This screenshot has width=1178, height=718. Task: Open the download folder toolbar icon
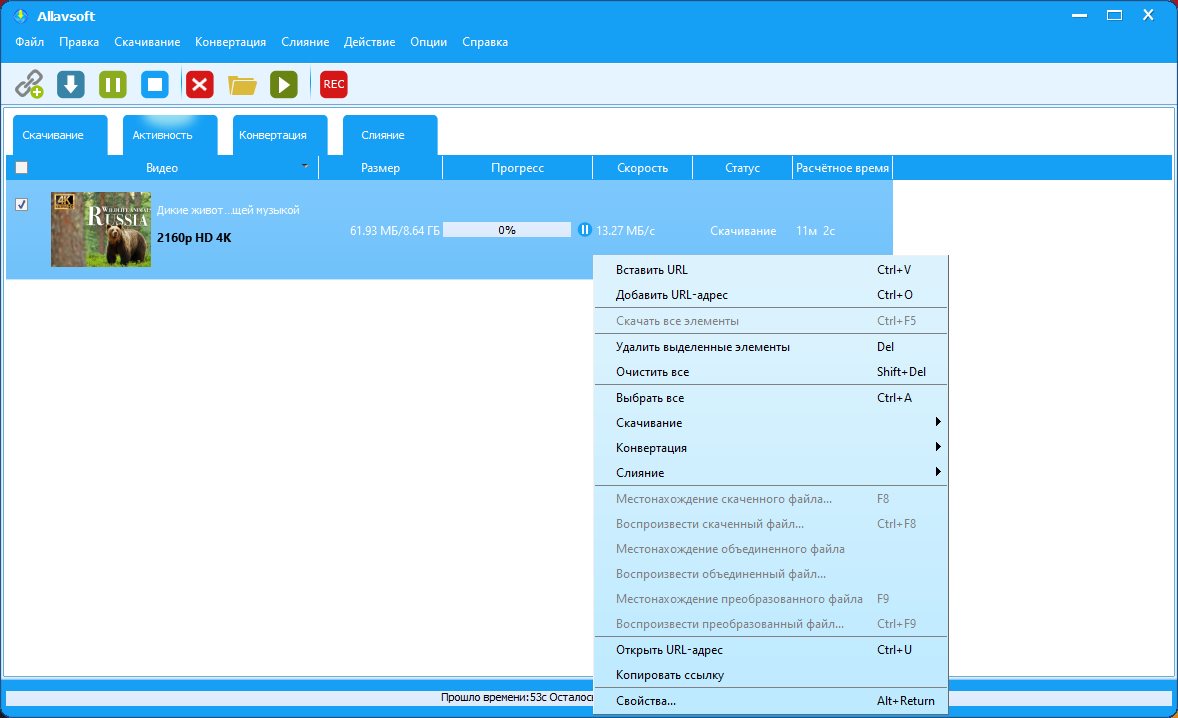pos(242,85)
